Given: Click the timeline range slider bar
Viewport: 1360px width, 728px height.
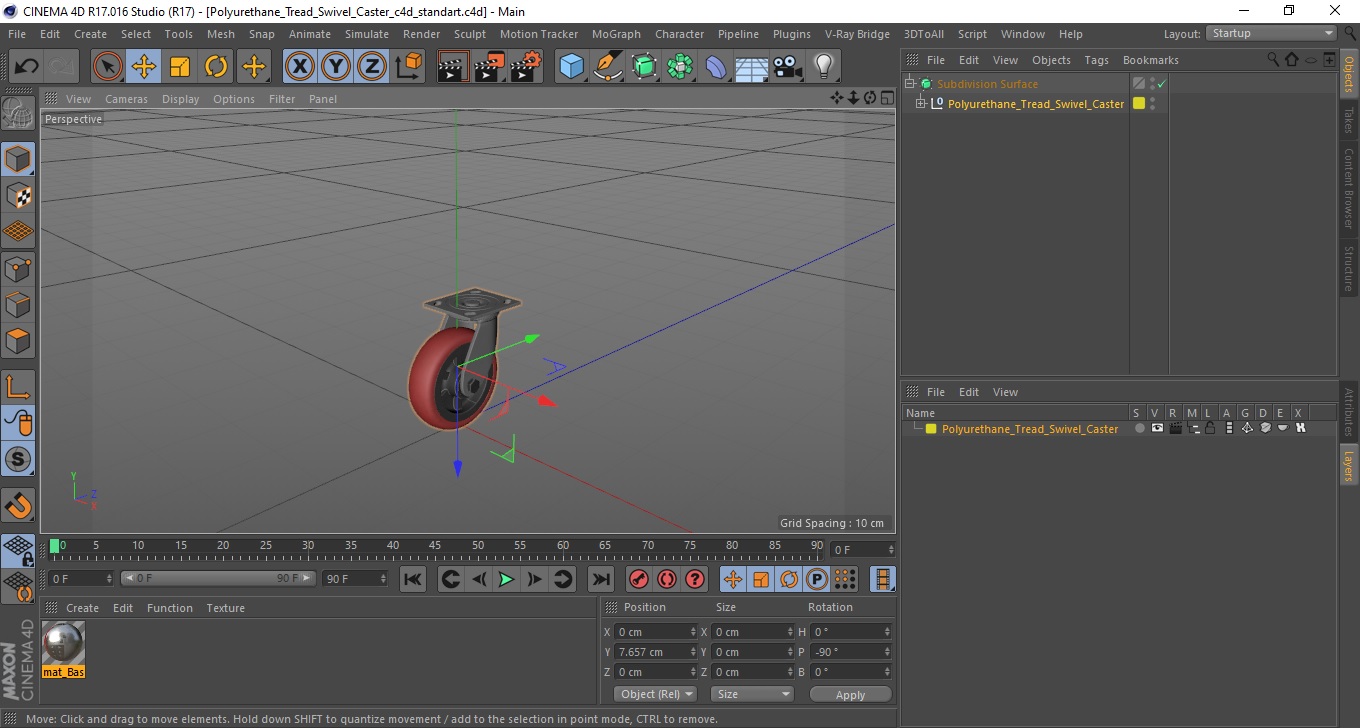Looking at the screenshot, I should click(x=218, y=578).
